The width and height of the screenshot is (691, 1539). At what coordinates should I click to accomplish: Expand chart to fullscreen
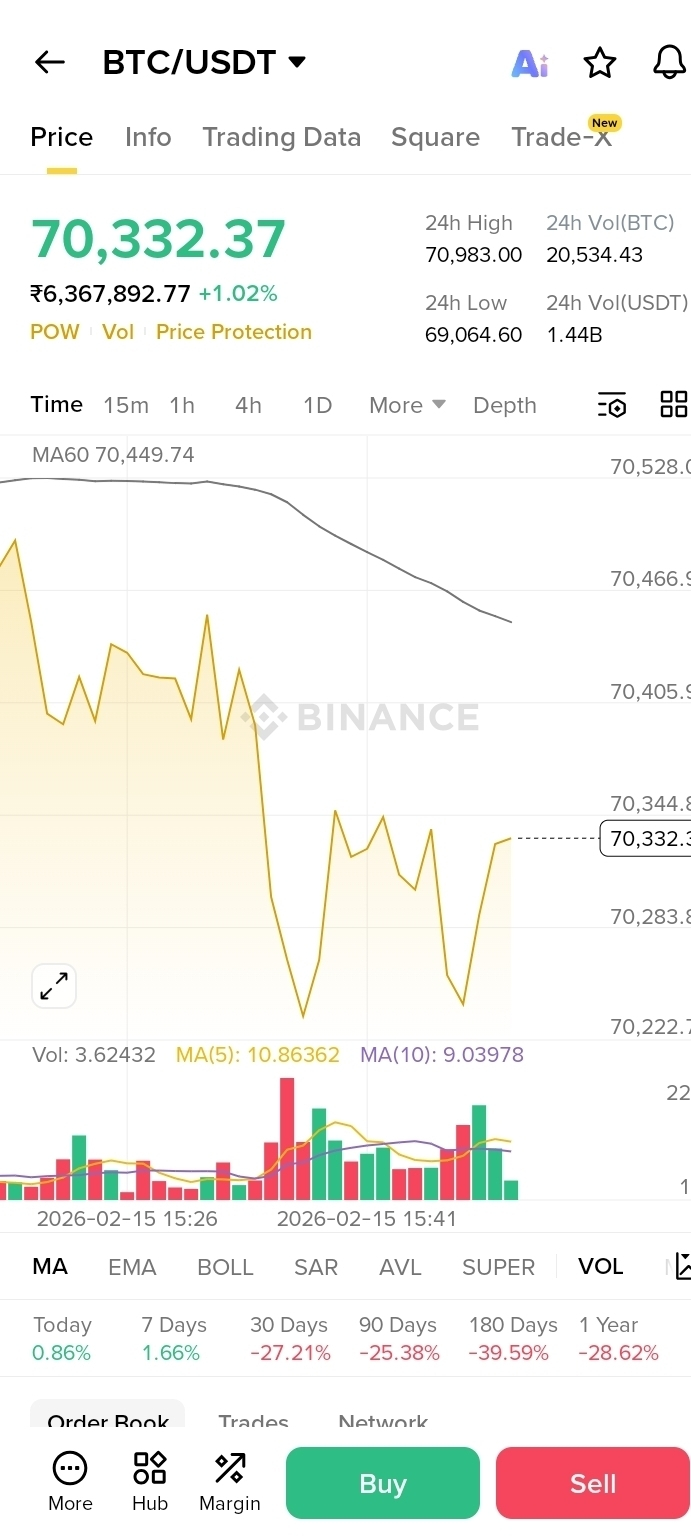(54, 986)
